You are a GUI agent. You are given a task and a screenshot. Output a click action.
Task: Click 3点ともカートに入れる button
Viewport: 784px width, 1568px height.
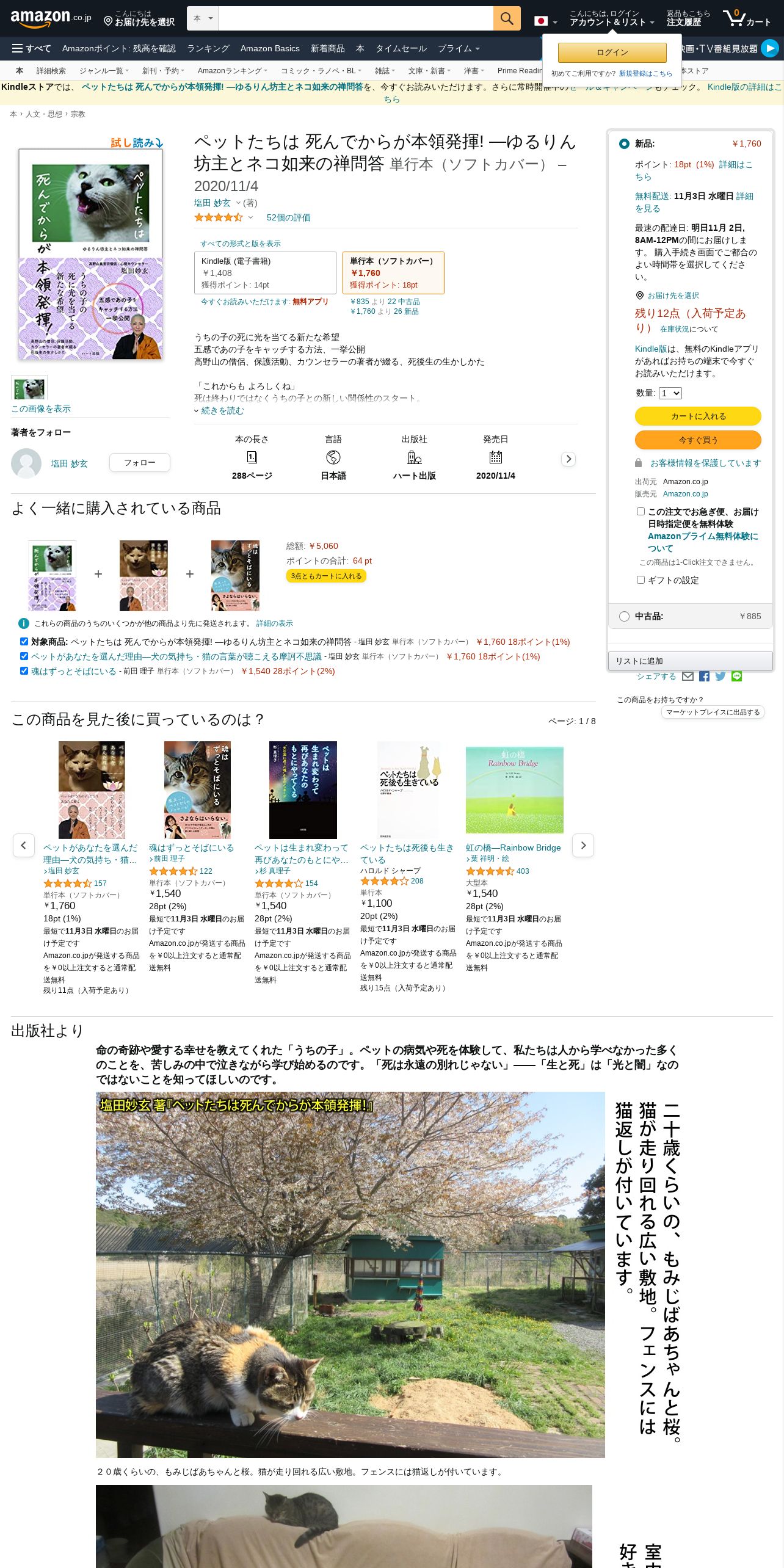(326, 576)
